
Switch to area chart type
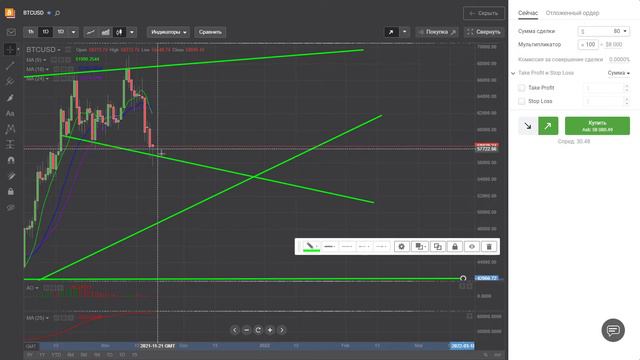(x=105, y=32)
